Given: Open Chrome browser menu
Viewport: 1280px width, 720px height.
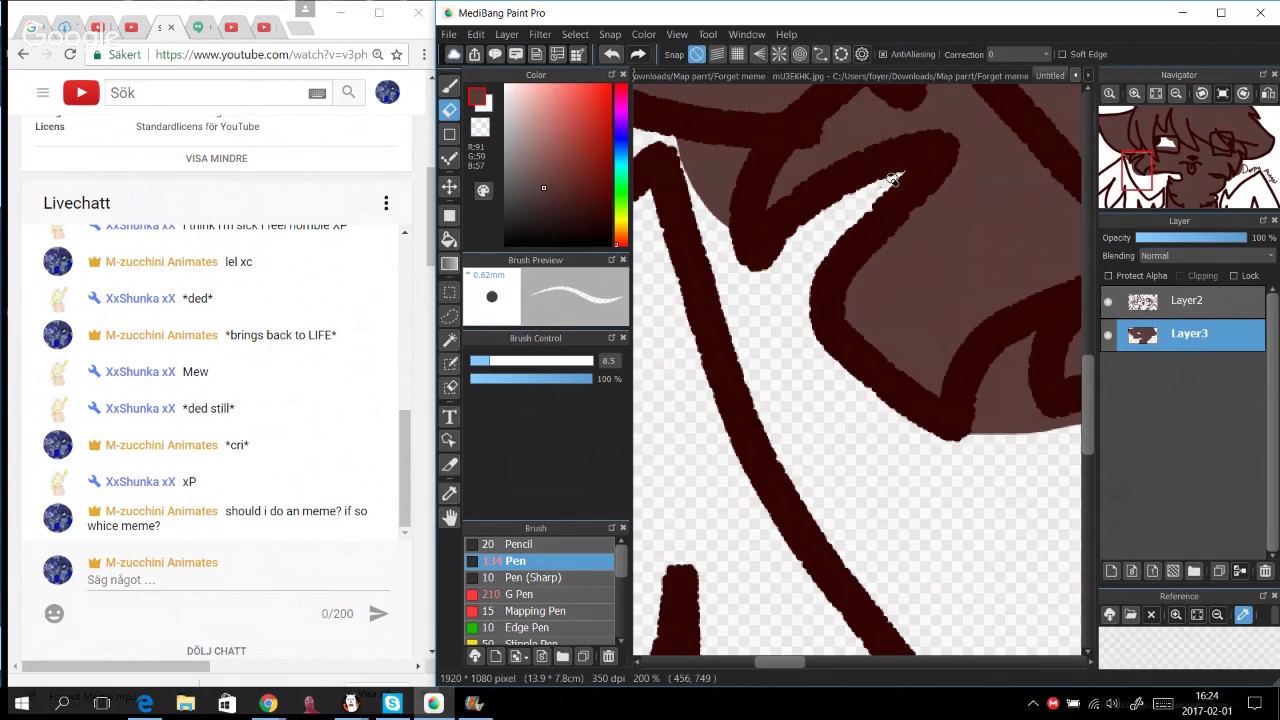Looking at the screenshot, I should click(424, 54).
